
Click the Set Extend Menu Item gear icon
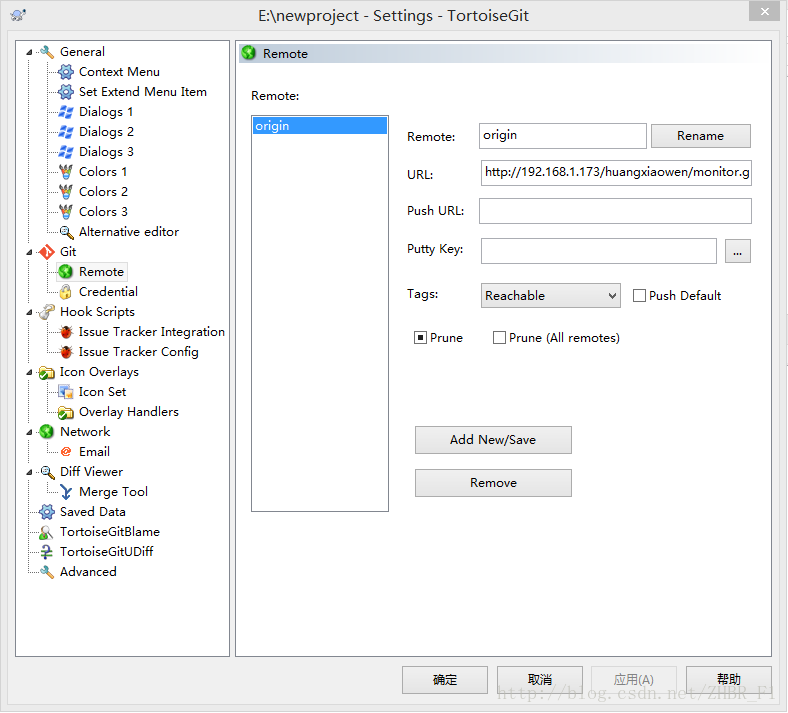66,92
